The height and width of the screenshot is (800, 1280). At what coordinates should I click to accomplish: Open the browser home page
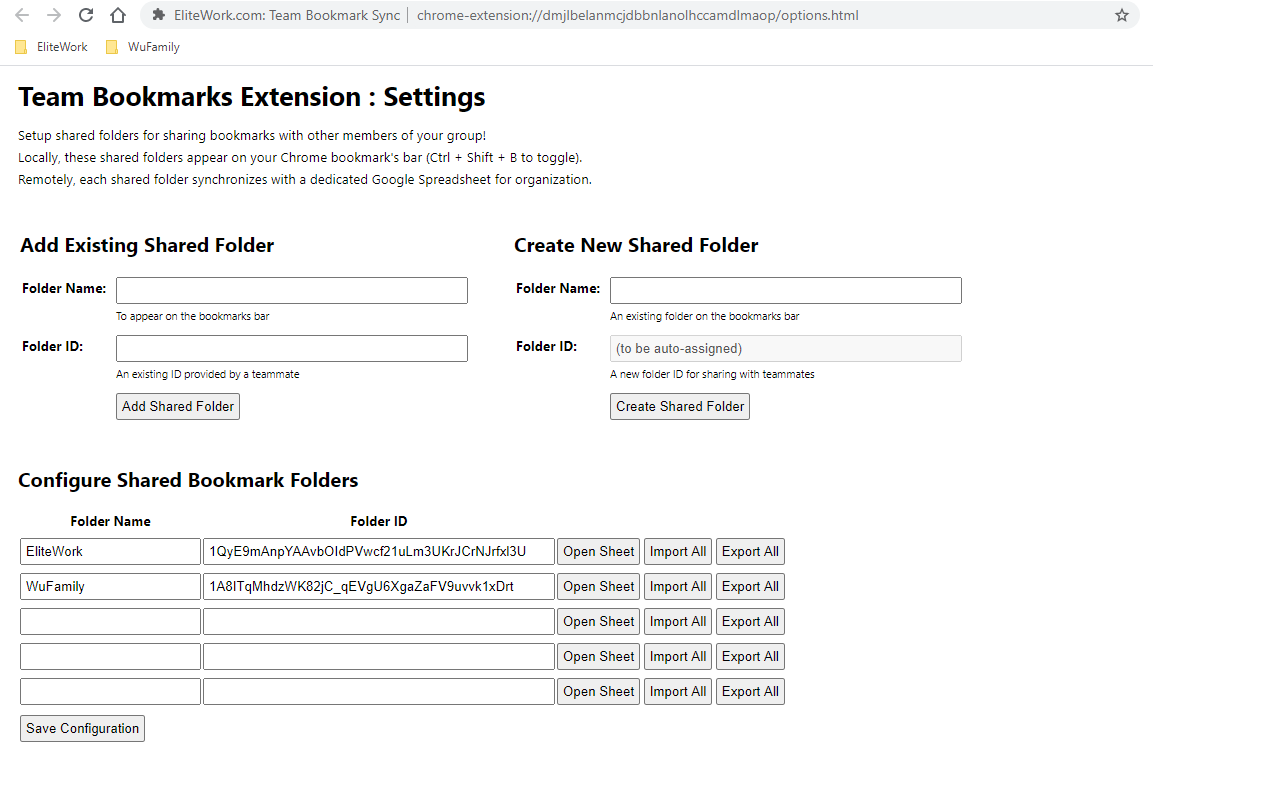tap(118, 15)
